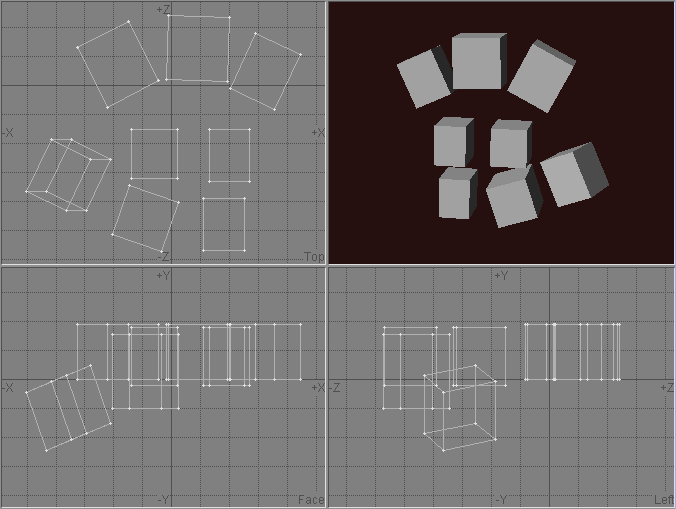Image resolution: width=676 pixels, height=509 pixels.
Task: Select the tilted 3D wireframe box in Left viewport
Action: pyautogui.click(x=460, y=408)
